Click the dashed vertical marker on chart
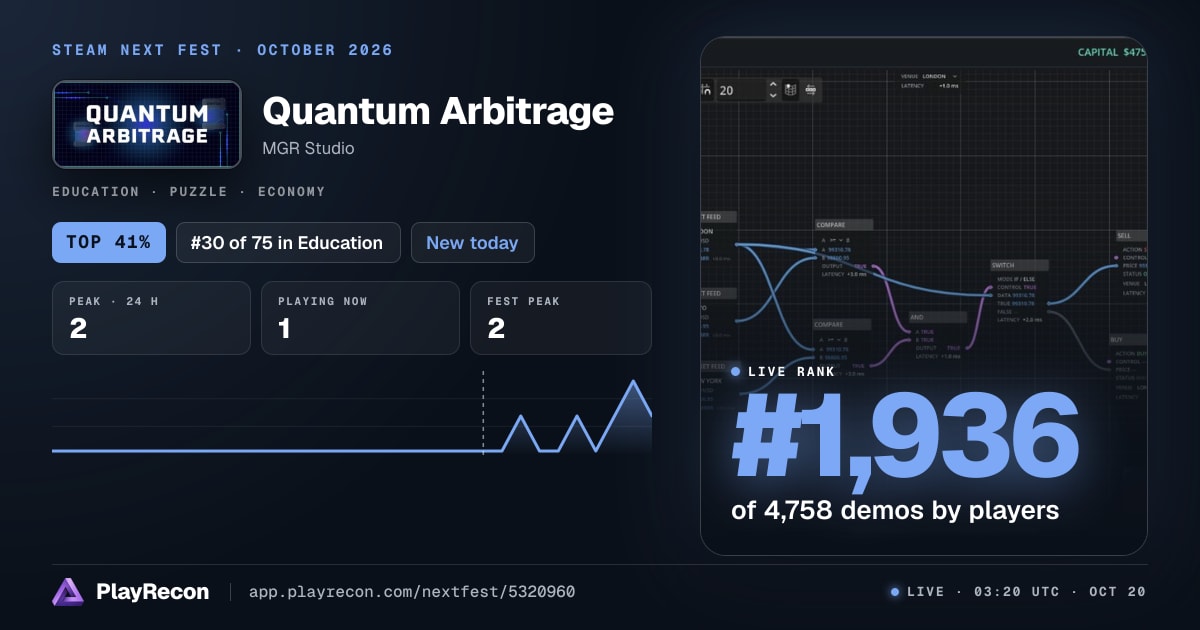 pyautogui.click(x=483, y=412)
